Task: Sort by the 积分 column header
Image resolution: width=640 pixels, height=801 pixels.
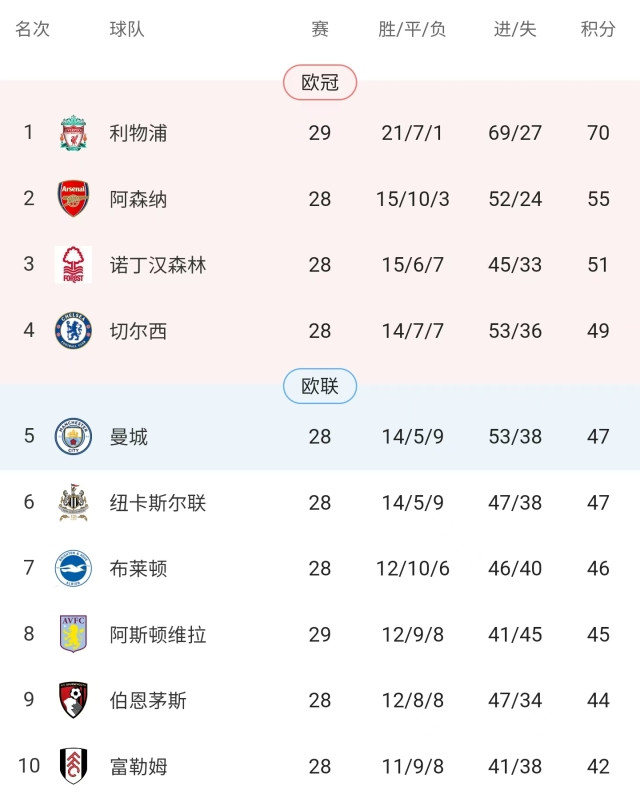Action: [598, 29]
